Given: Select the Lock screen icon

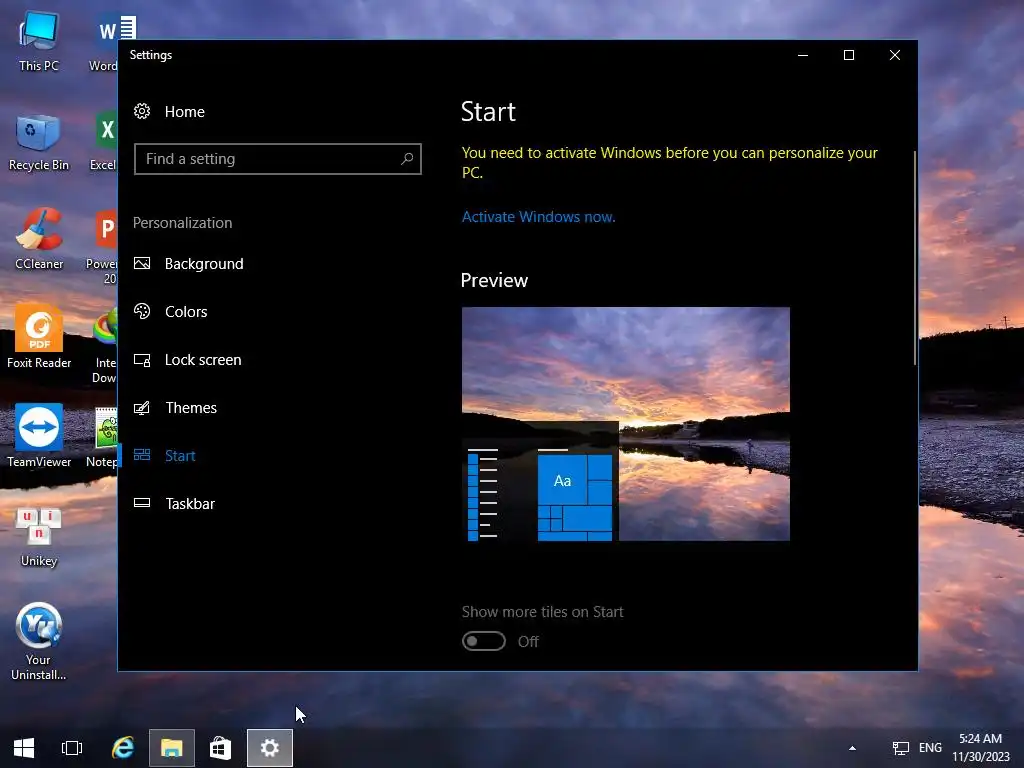Looking at the screenshot, I should pyautogui.click(x=142, y=360).
